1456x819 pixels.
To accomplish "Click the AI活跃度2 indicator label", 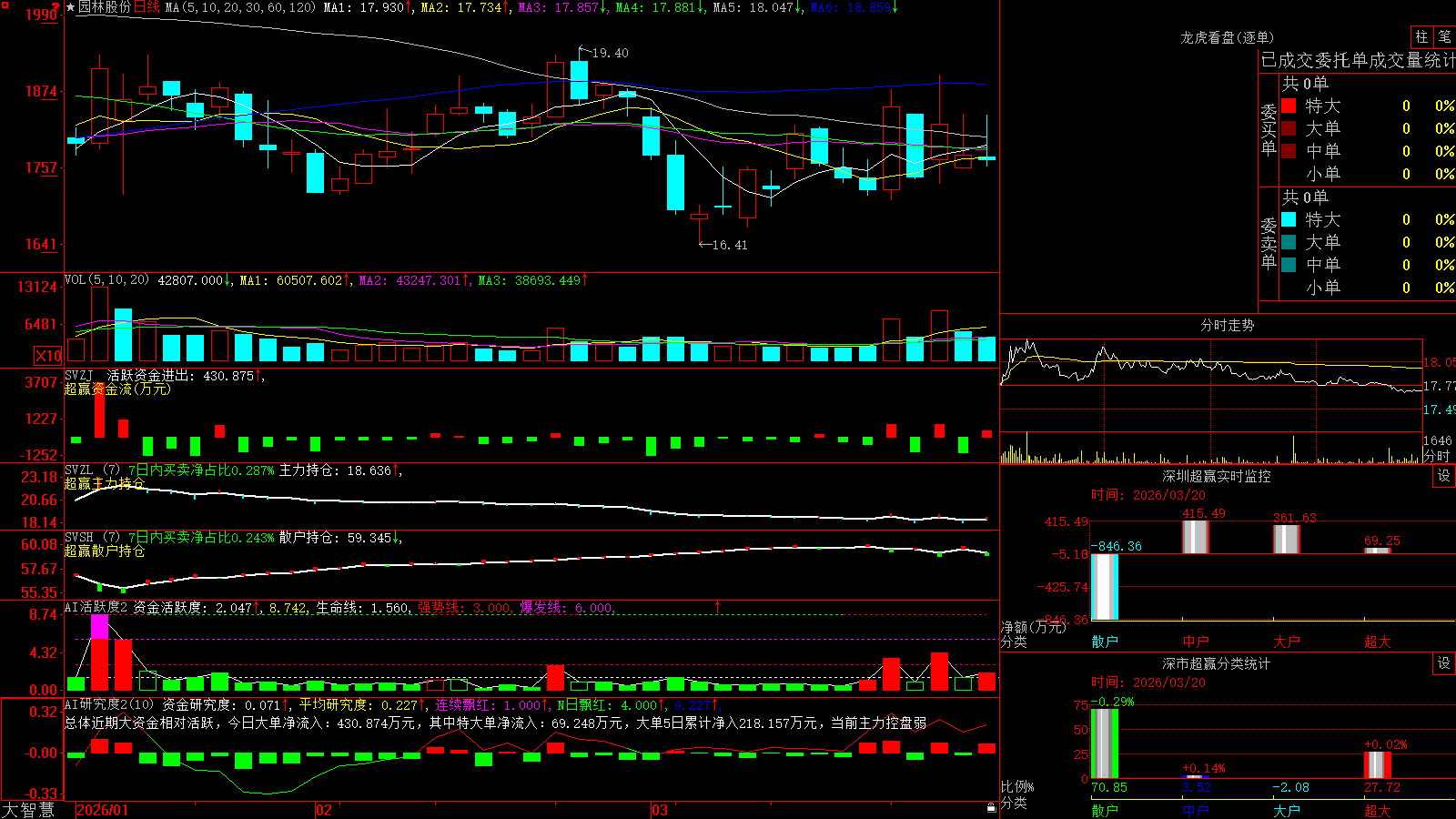I will point(96,607).
